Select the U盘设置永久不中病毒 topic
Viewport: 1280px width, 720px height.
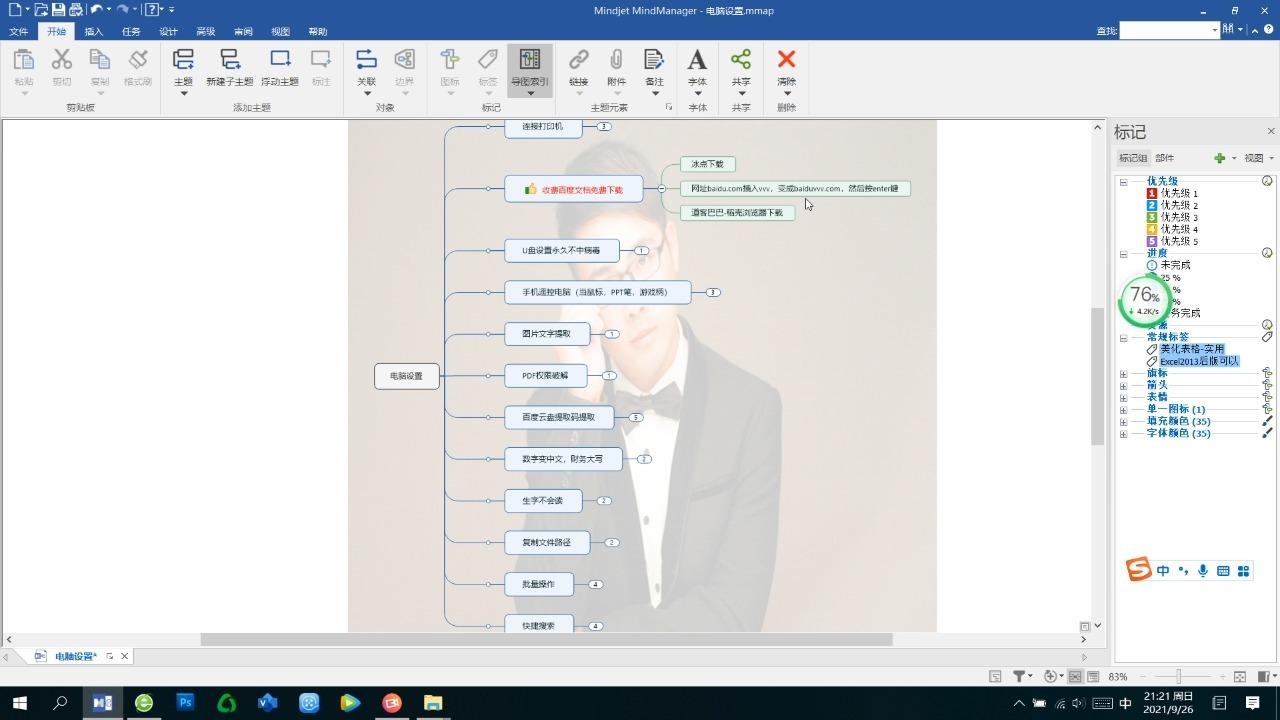pos(562,251)
